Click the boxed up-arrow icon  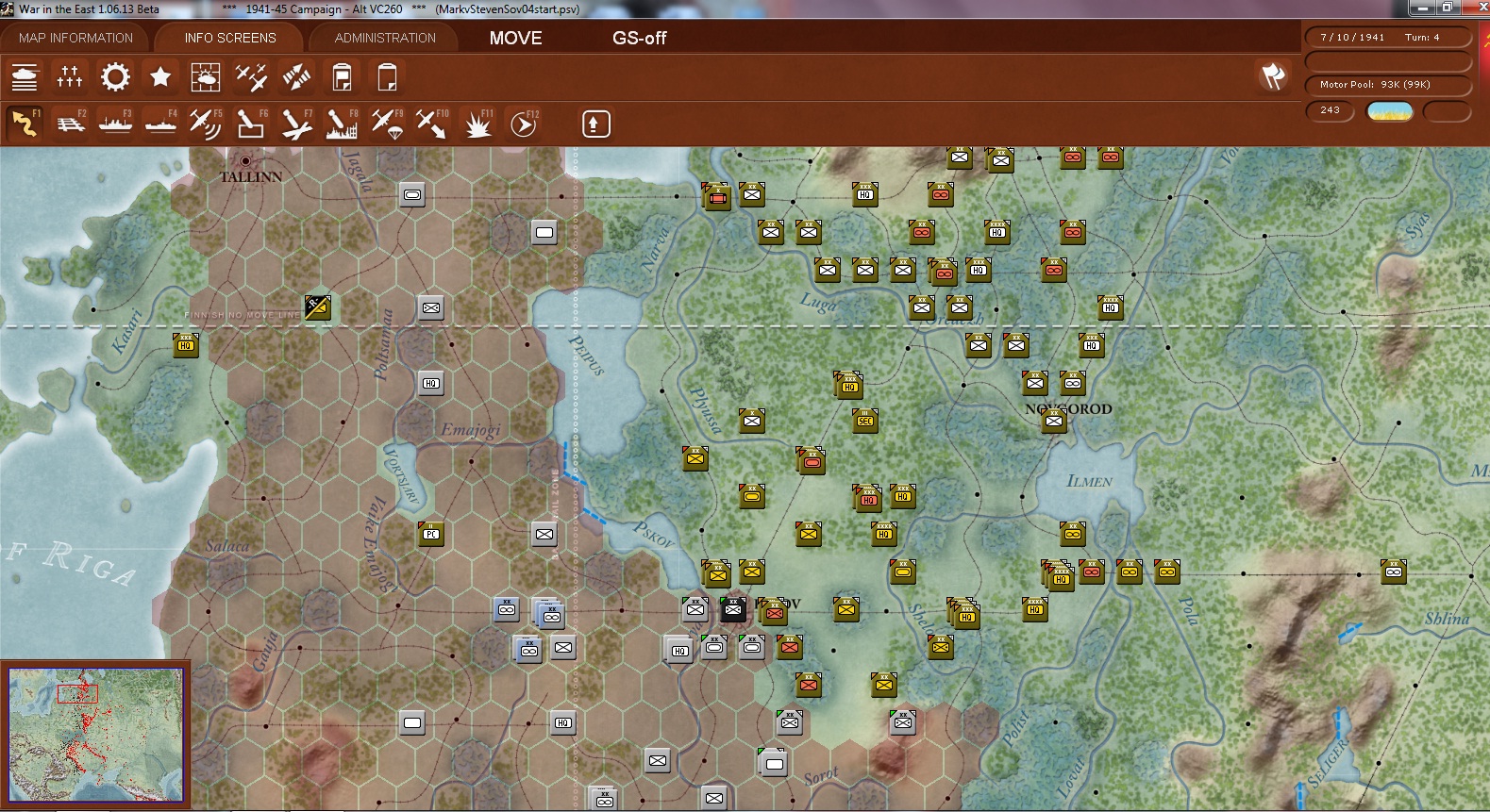596,124
